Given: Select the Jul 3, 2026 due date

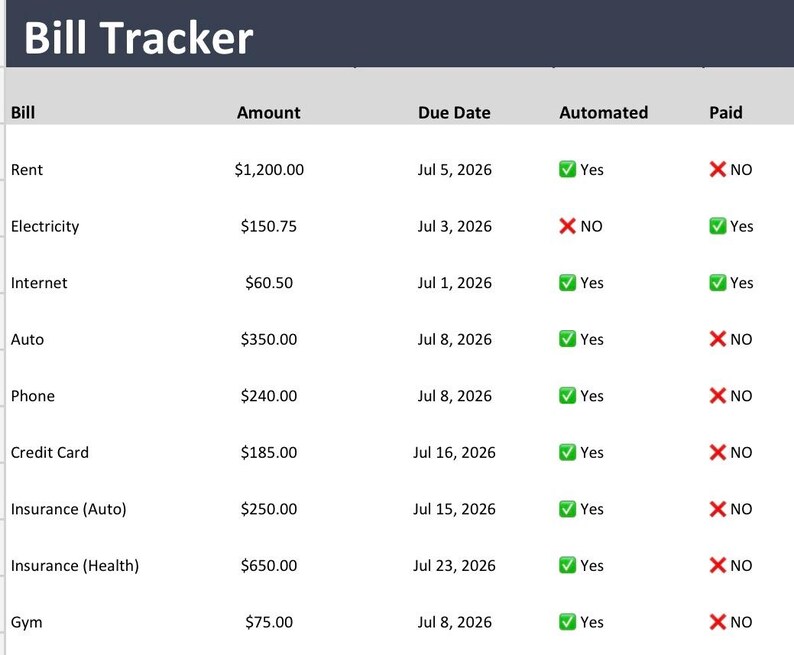Looking at the screenshot, I should tap(454, 226).
